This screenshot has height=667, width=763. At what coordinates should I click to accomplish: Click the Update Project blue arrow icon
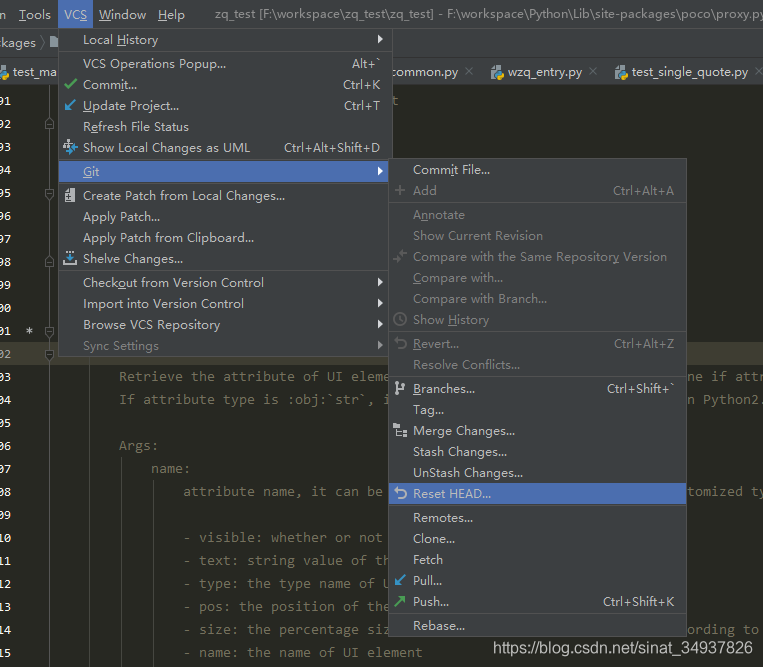71,105
